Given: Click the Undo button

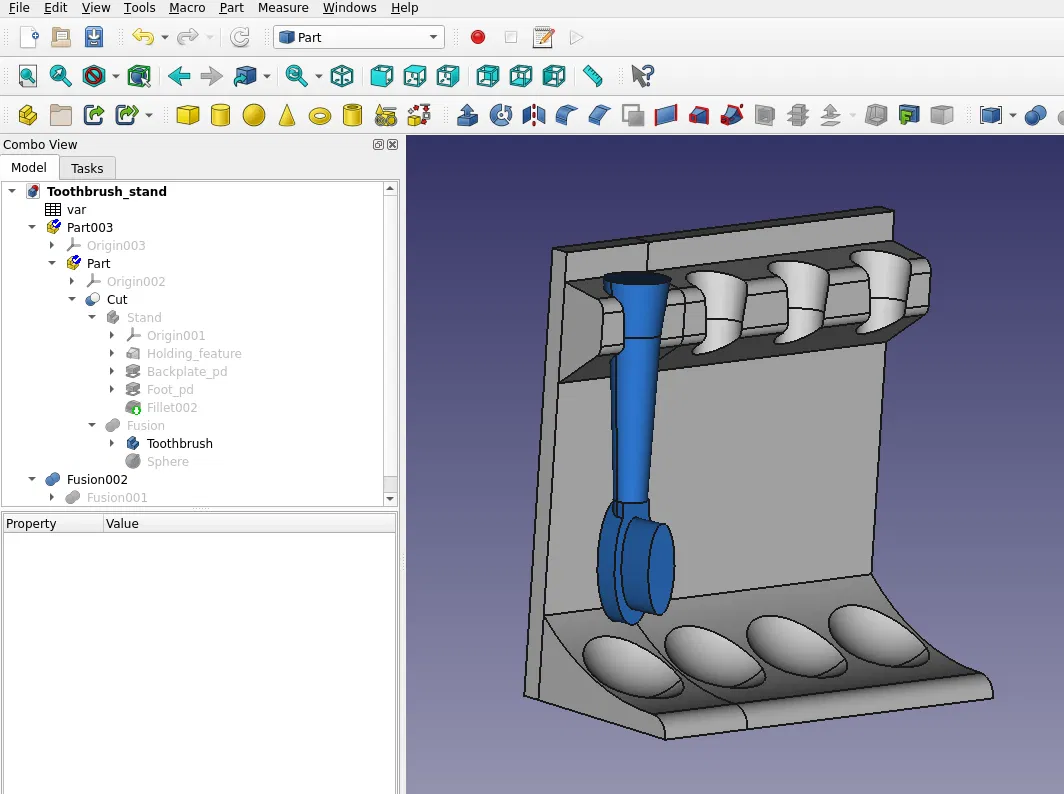Looking at the screenshot, I should [x=143, y=37].
